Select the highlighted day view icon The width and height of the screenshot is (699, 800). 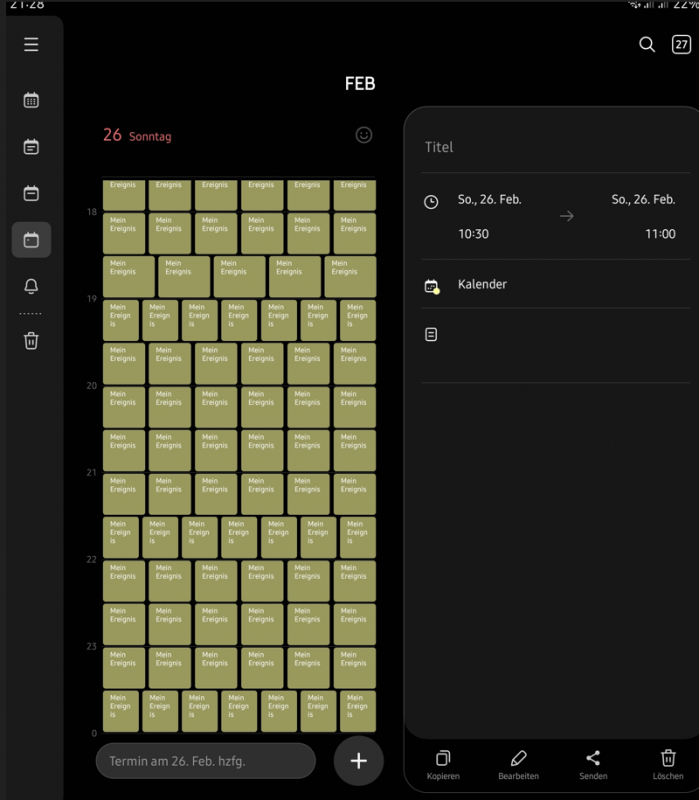point(31,240)
